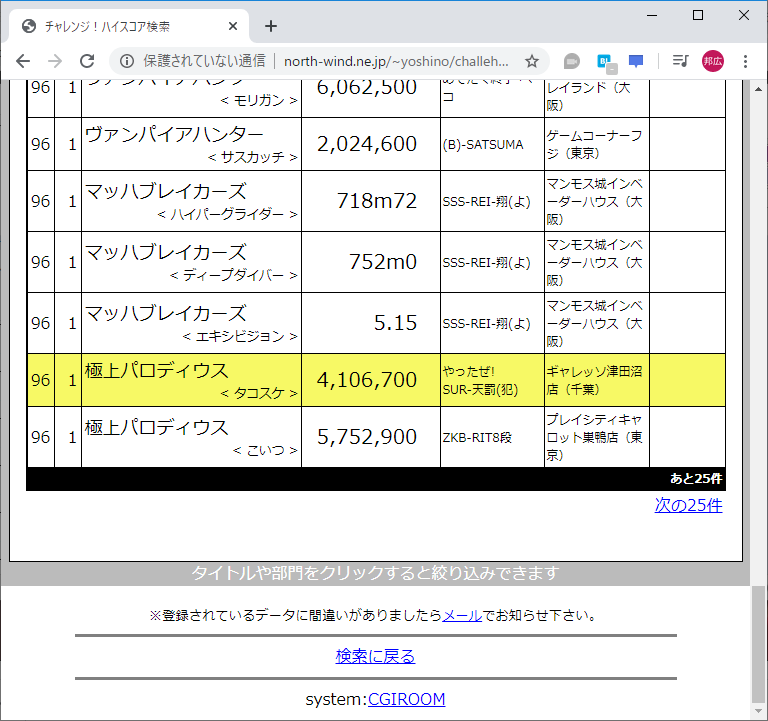Open the 邦広 profile avatar
Screen dimensions: 768x721
(x=713, y=61)
